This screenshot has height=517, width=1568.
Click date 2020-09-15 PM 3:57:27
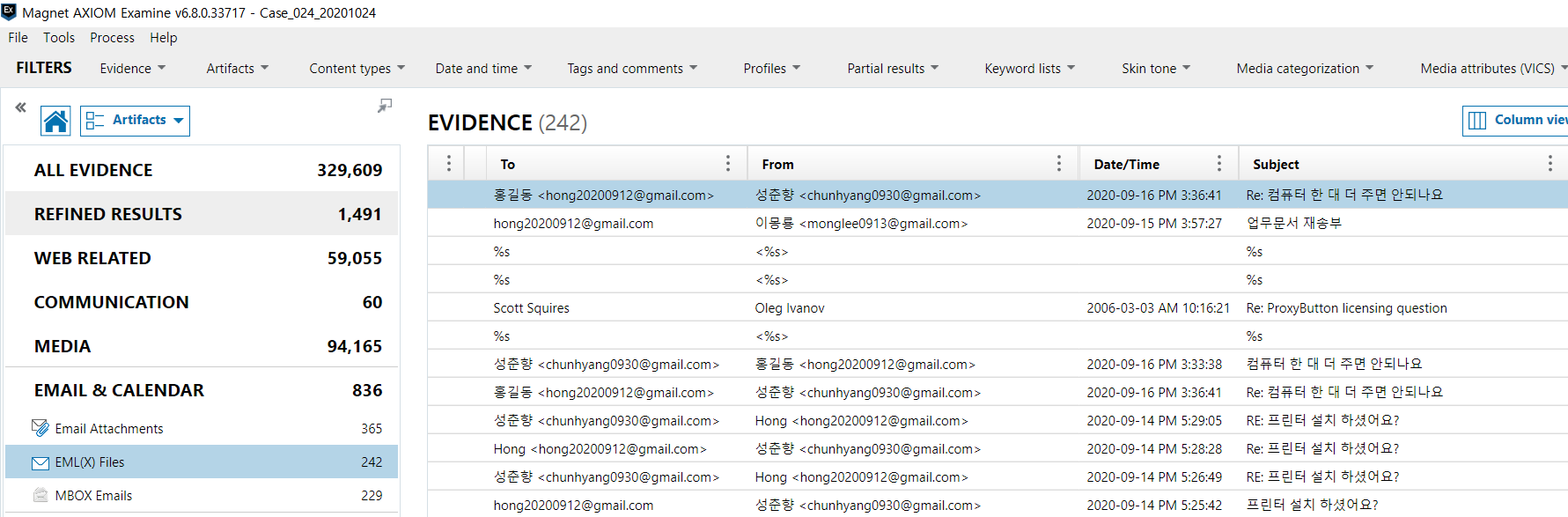(x=1154, y=224)
